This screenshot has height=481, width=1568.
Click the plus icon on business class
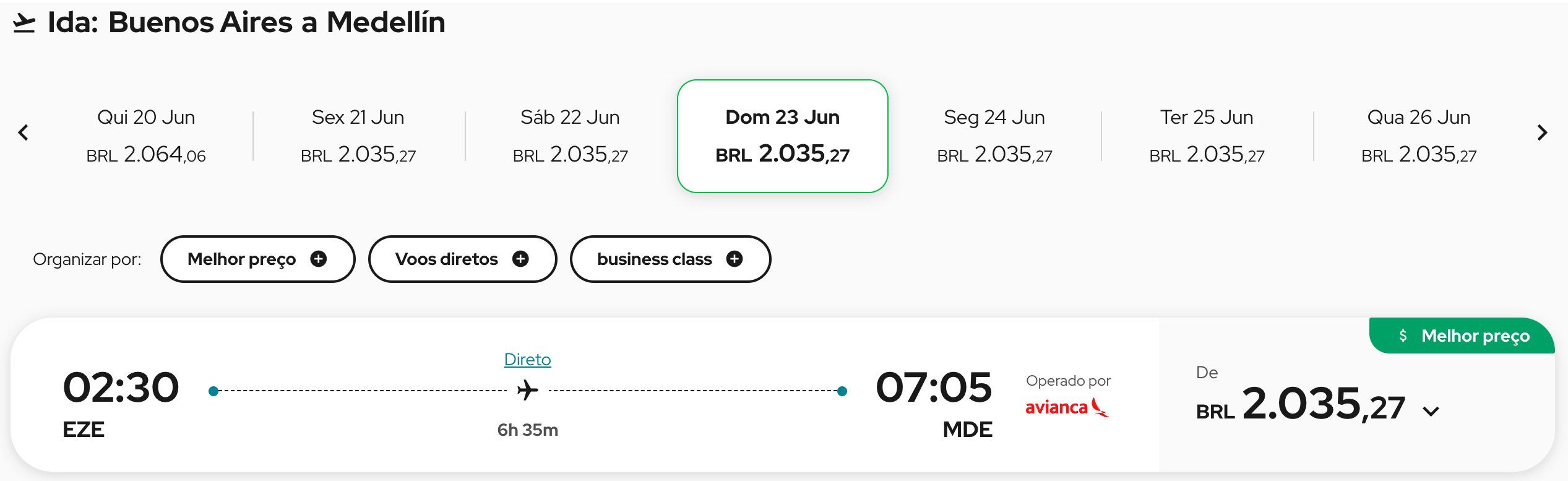coord(734,259)
